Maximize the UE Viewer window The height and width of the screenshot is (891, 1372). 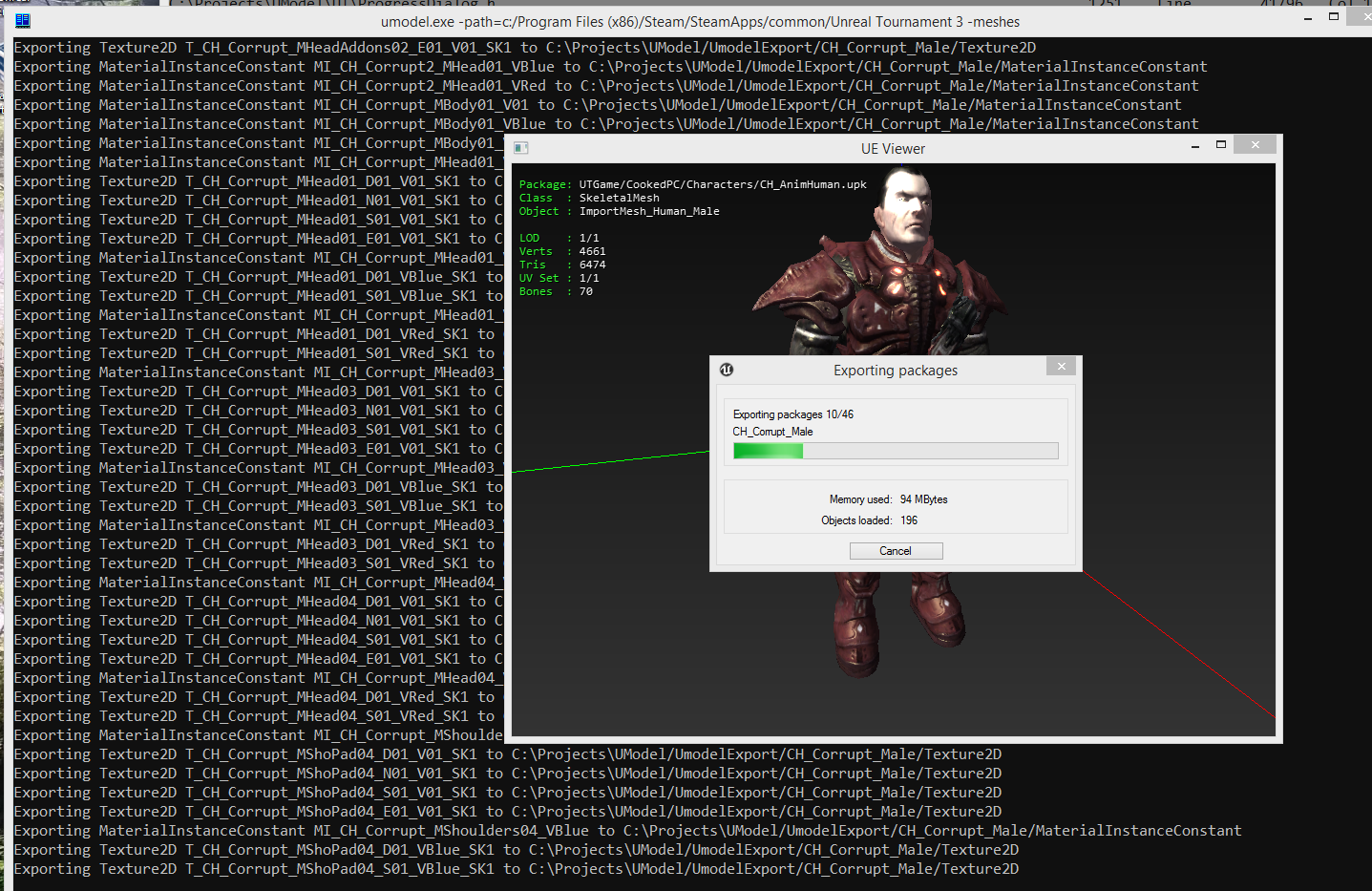tap(1220, 145)
